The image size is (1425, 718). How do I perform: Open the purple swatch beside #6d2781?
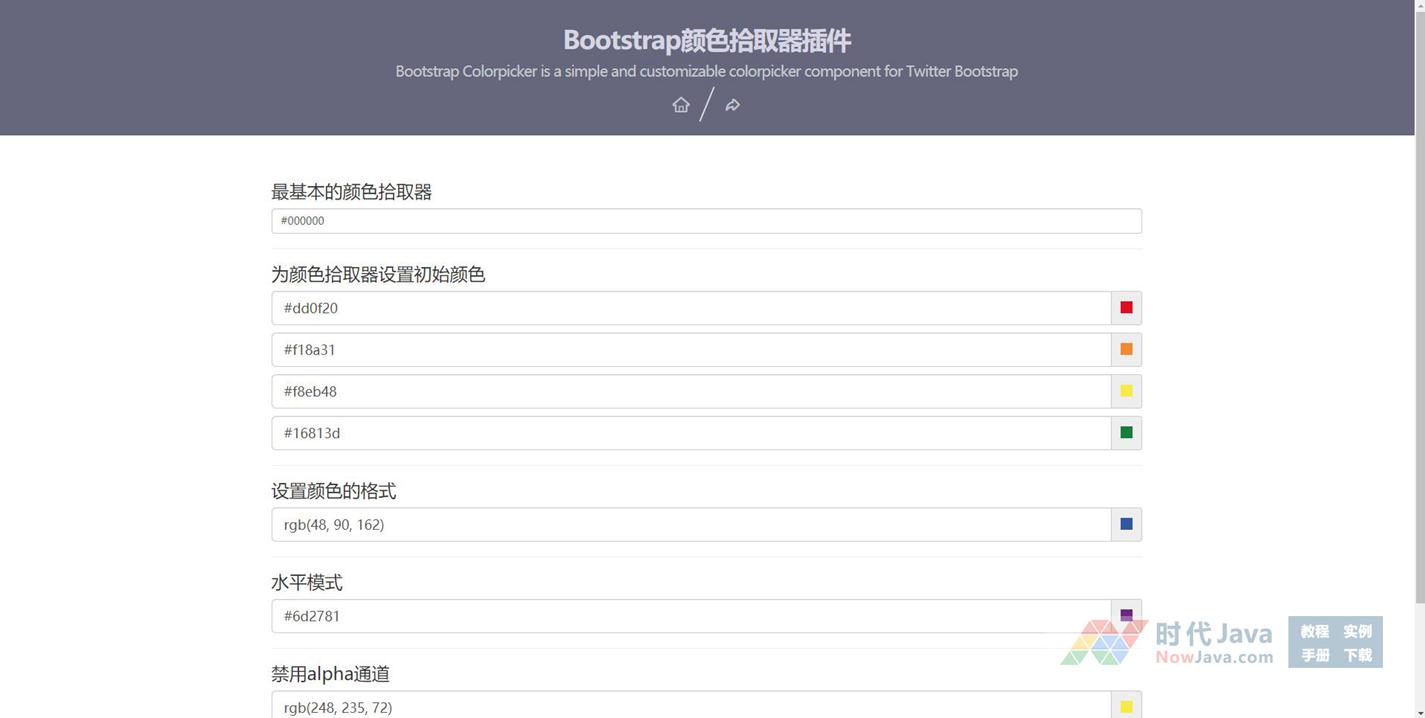pos(1126,613)
